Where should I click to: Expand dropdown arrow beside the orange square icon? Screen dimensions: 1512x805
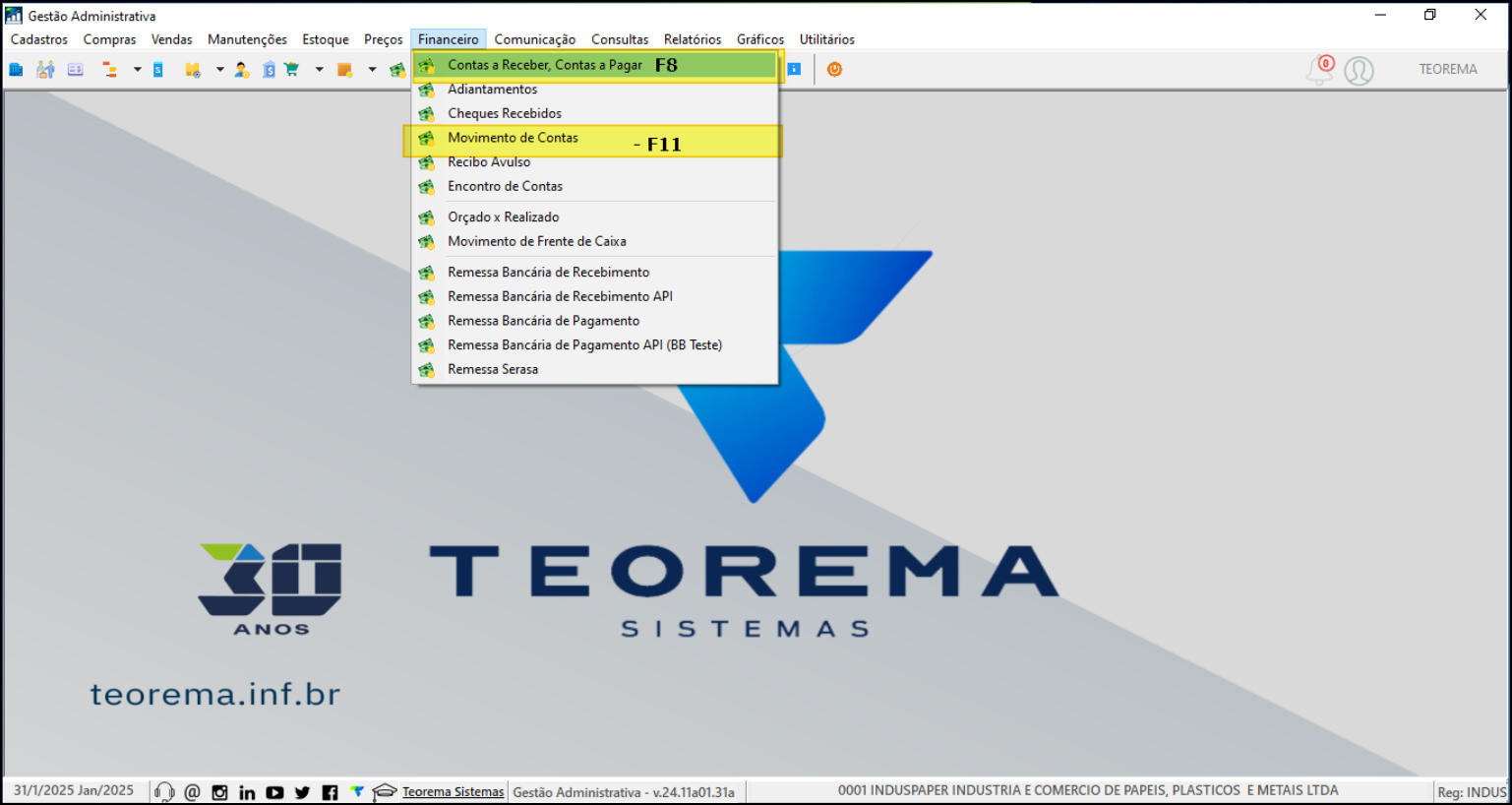(x=372, y=70)
